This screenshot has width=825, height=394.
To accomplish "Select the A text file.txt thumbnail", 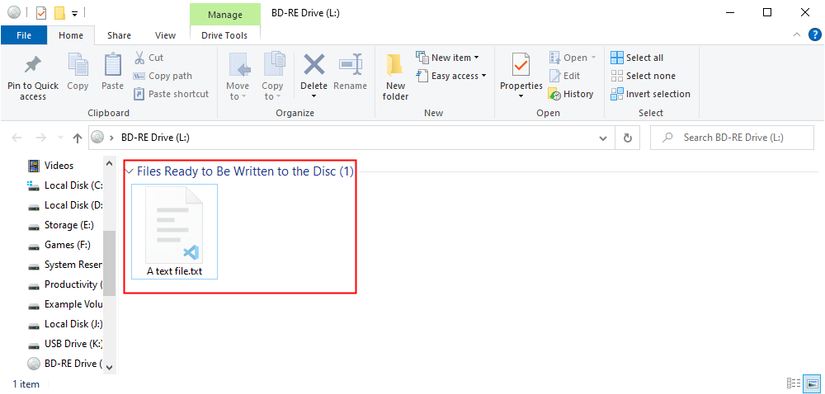I will [x=174, y=231].
